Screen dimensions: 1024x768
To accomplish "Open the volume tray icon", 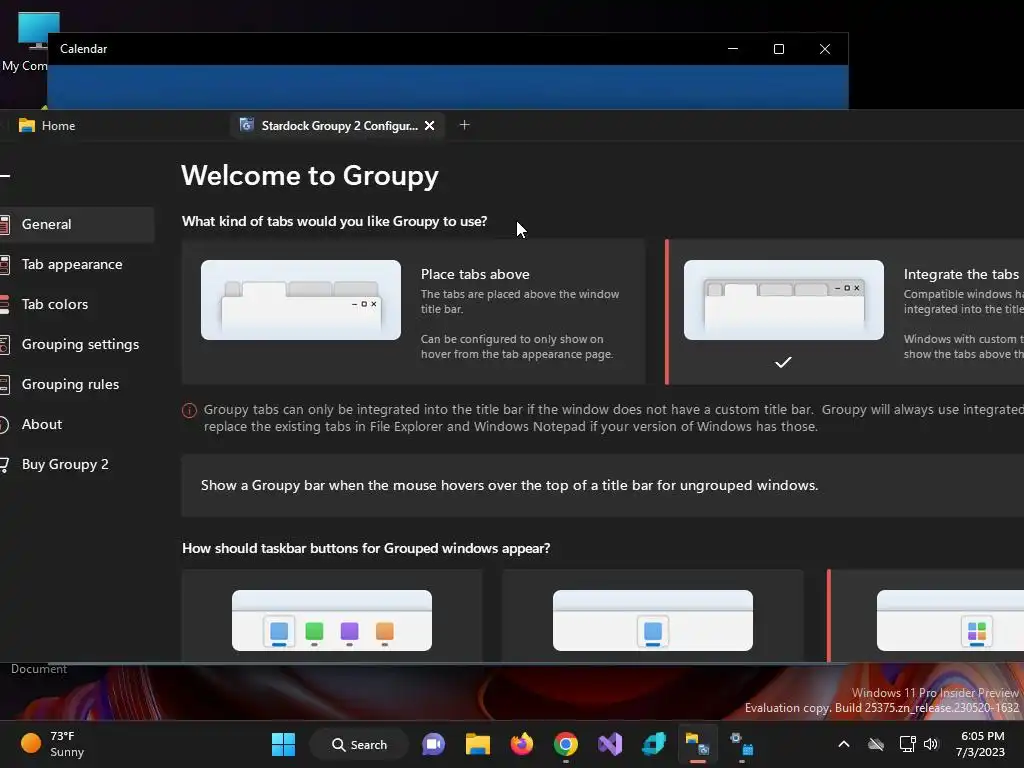I will pyautogui.click(x=931, y=744).
